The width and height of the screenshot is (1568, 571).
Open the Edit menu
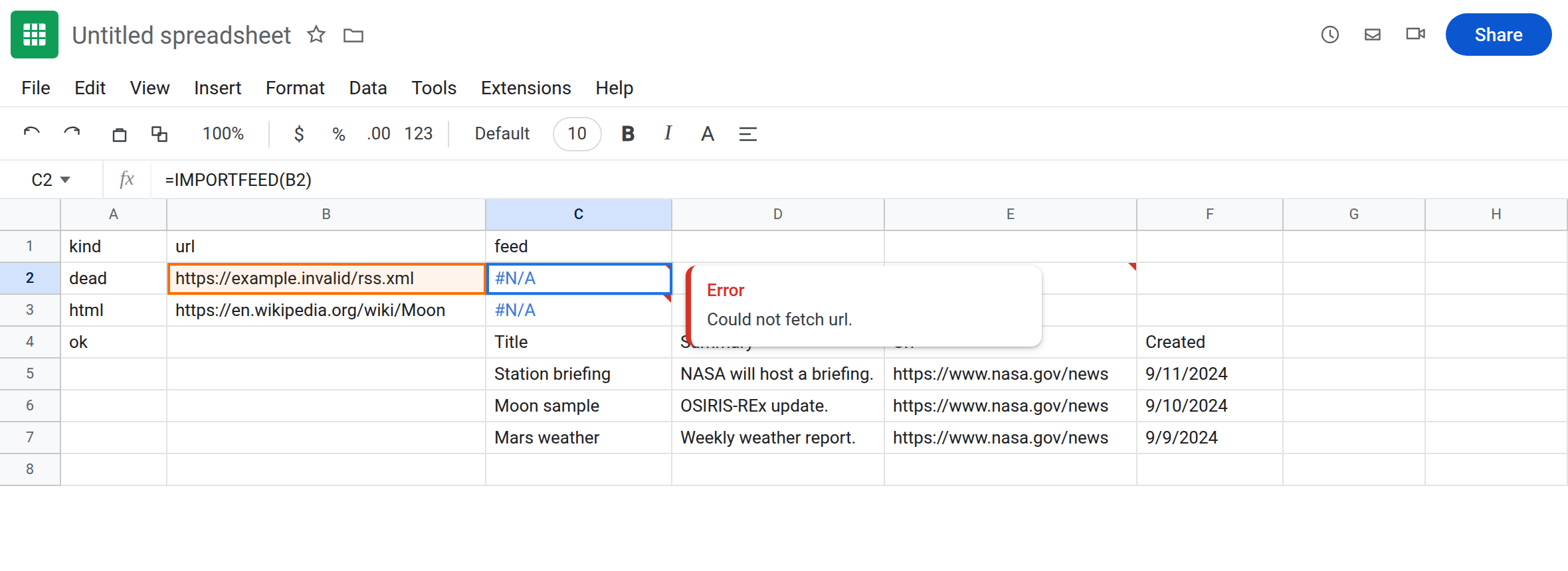click(x=90, y=88)
